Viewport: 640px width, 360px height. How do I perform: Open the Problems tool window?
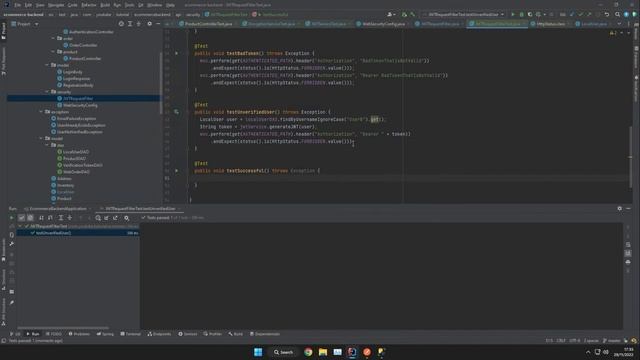click(x=79, y=334)
